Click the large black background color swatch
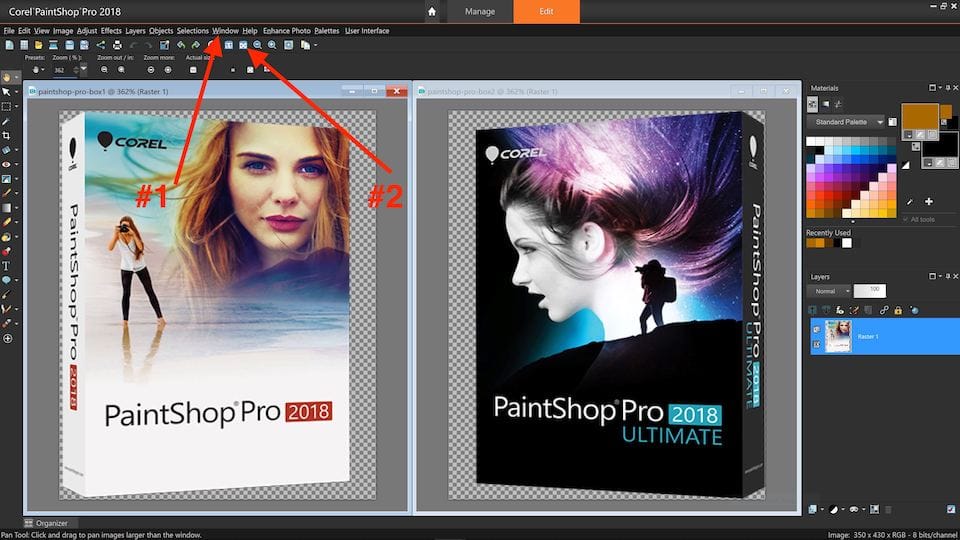 point(940,146)
